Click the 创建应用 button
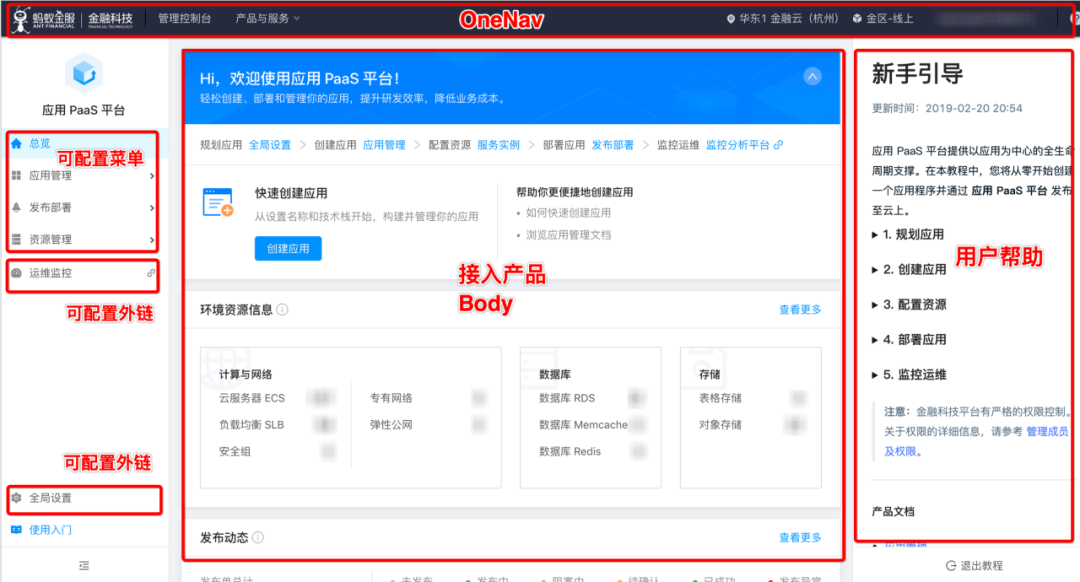 coord(288,248)
